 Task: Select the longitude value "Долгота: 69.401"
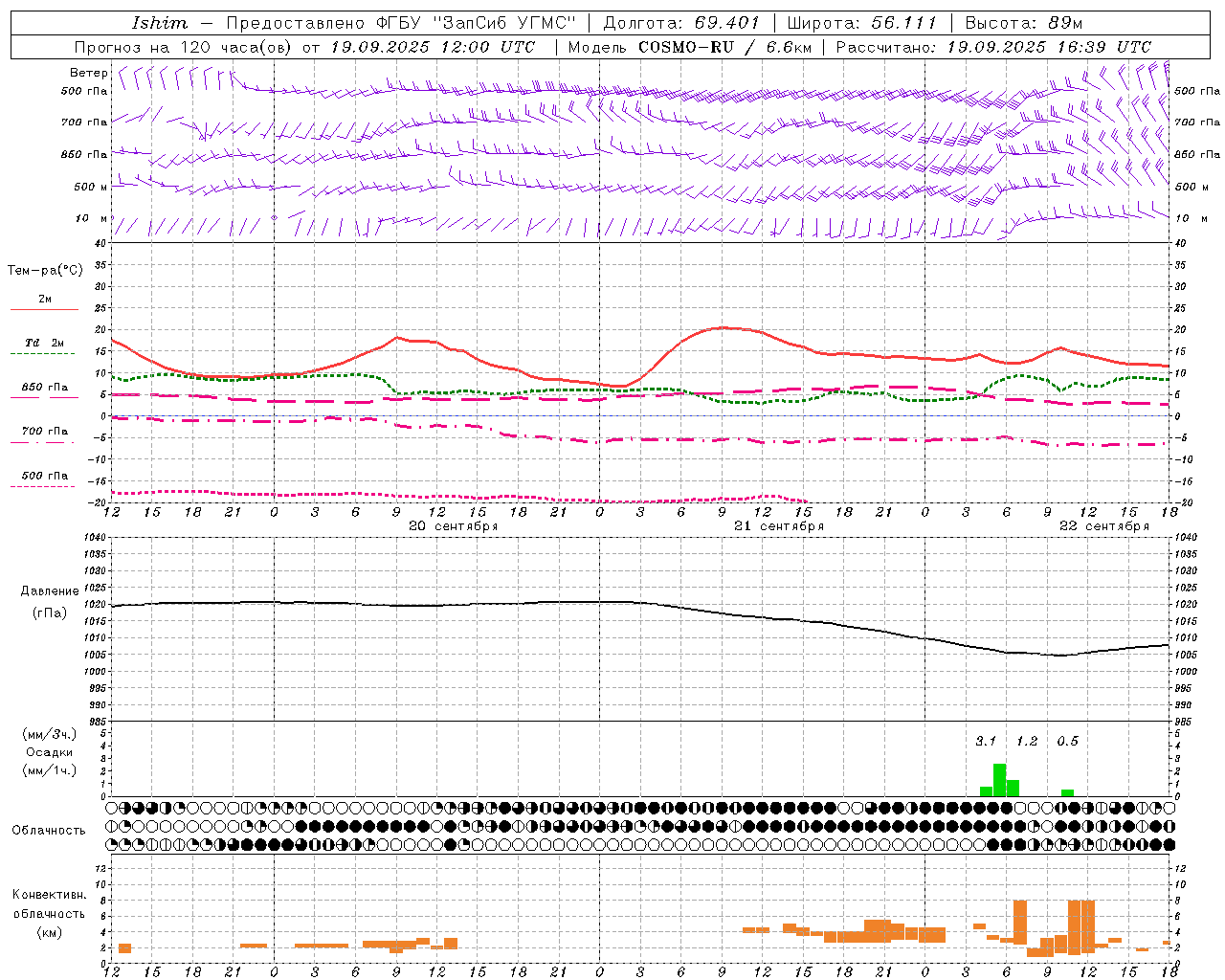click(x=681, y=23)
